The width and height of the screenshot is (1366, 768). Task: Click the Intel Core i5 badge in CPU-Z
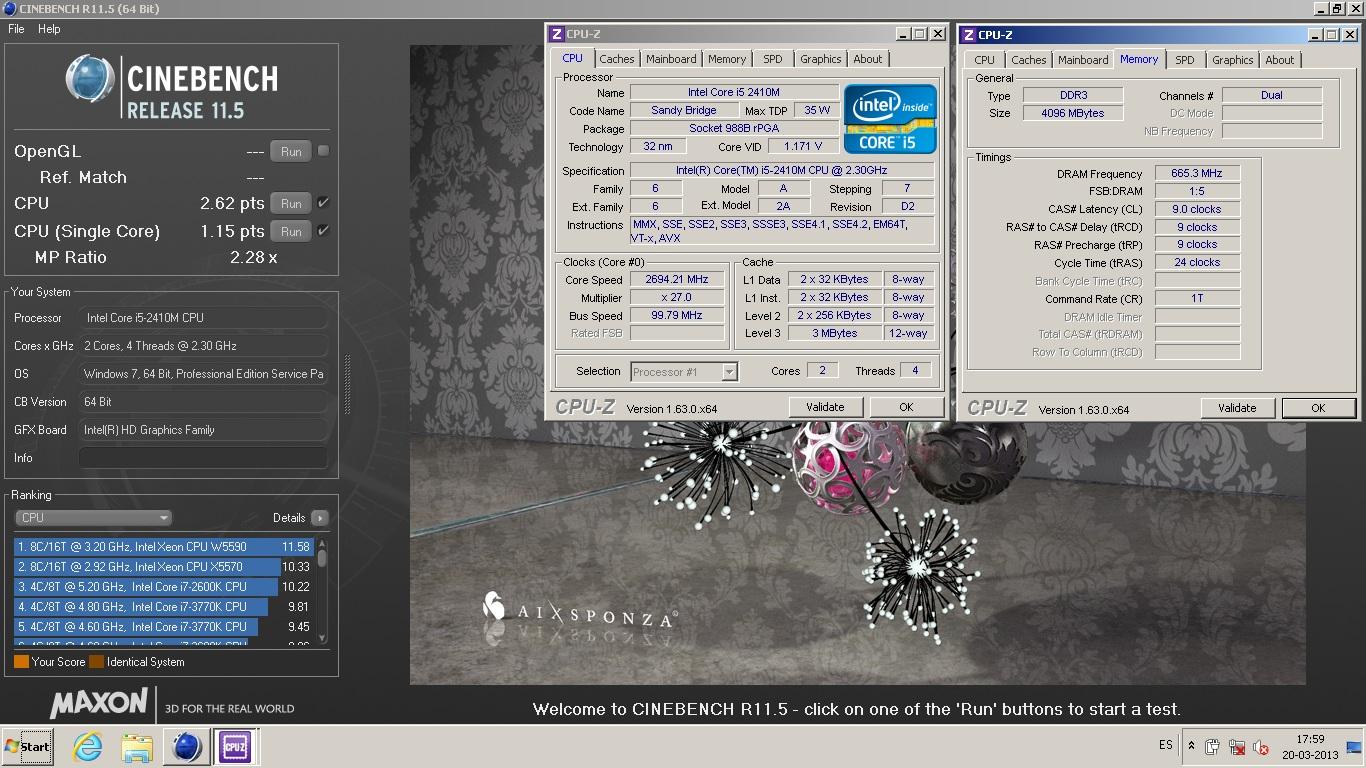tap(890, 119)
